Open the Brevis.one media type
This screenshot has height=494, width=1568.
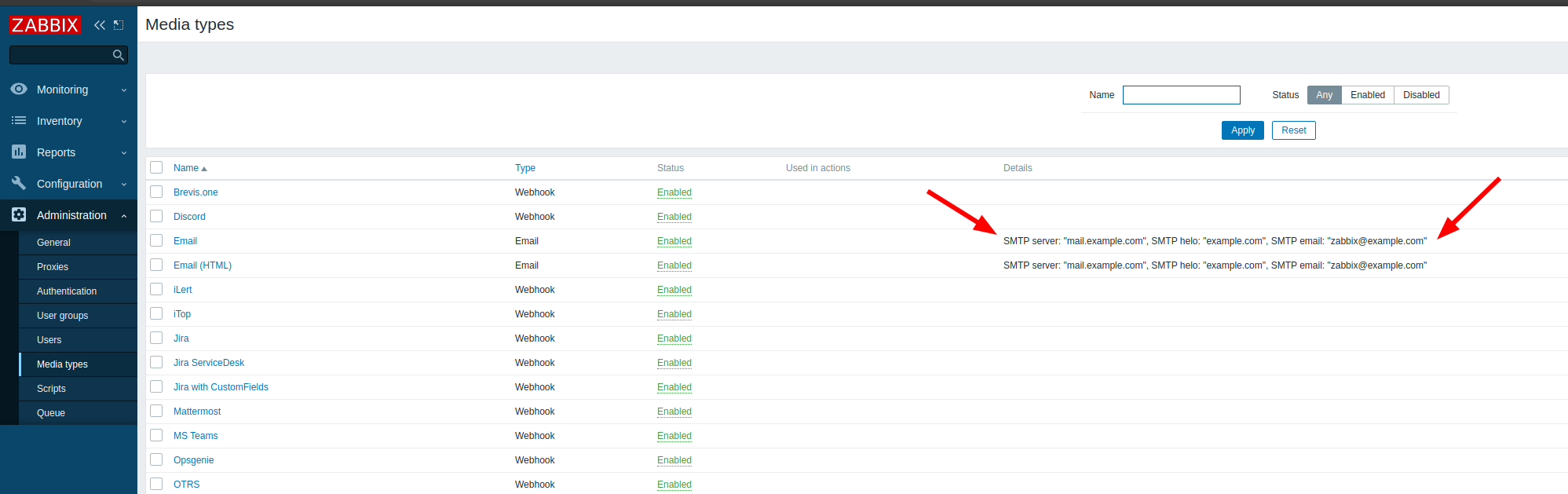[196, 192]
